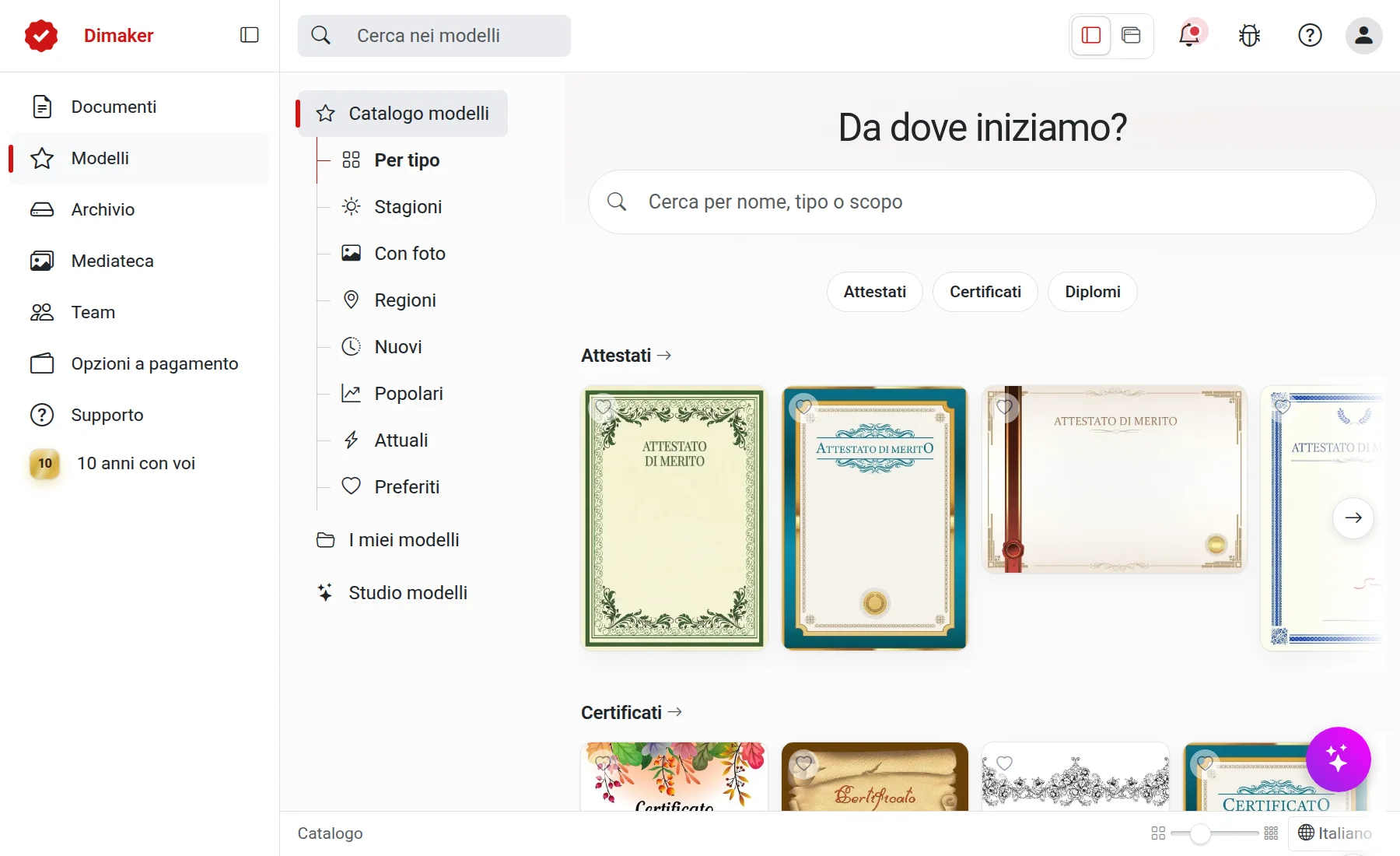The image size is (1400, 856).
Task: Click the Team people icon
Action: click(x=42, y=312)
